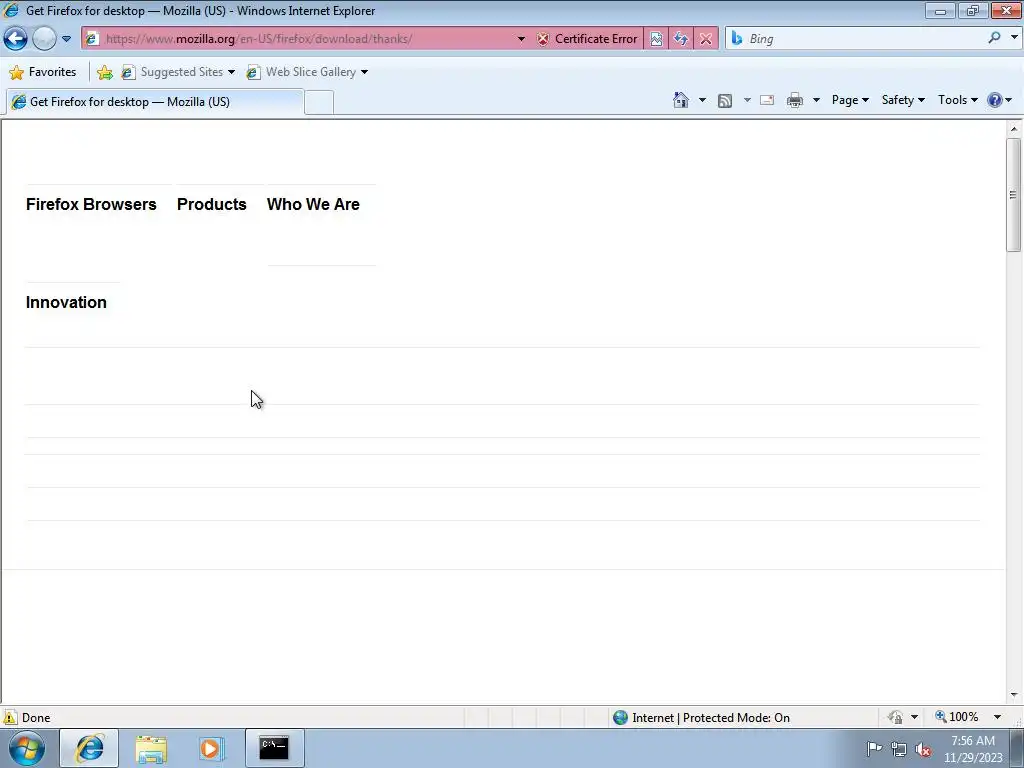Open the Favorites center
The height and width of the screenshot is (768, 1024).
[x=43, y=72]
